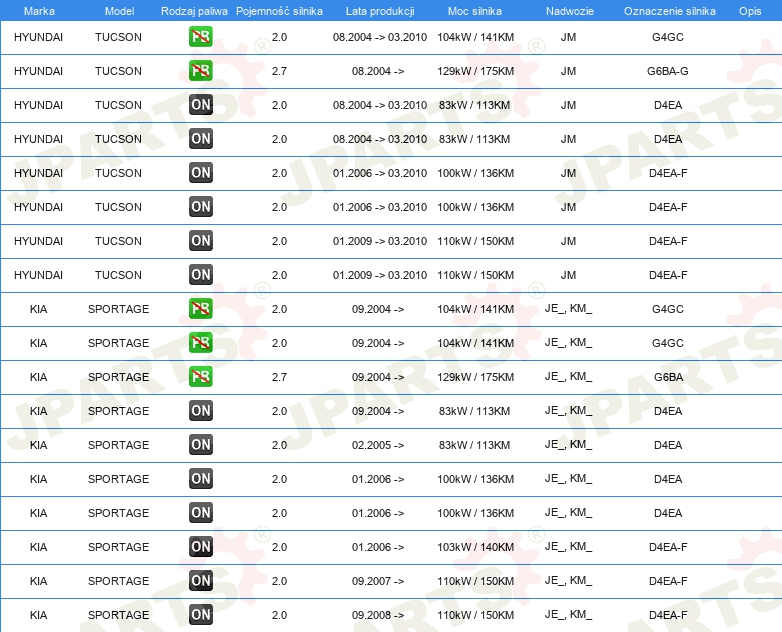Click the Moc silnika column header
This screenshot has width=782, height=632.
click(x=475, y=11)
